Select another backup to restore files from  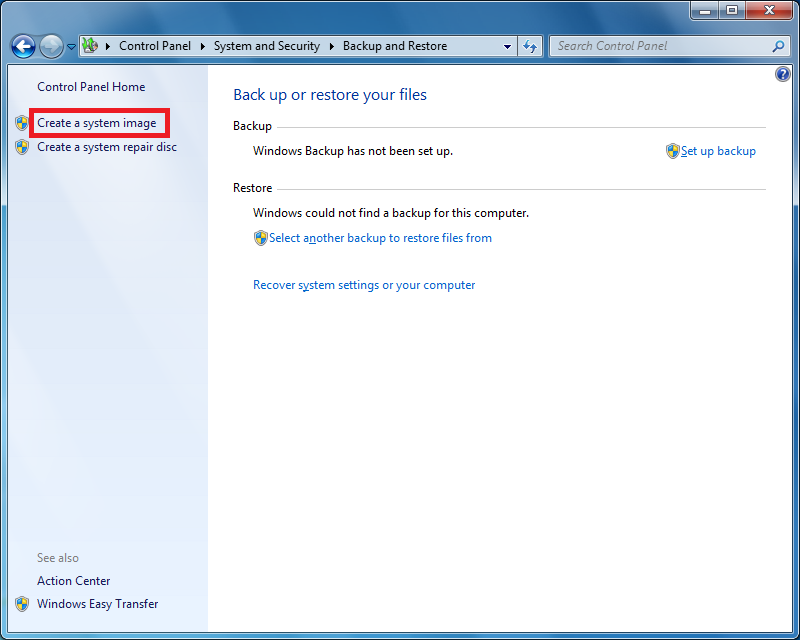tap(380, 238)
